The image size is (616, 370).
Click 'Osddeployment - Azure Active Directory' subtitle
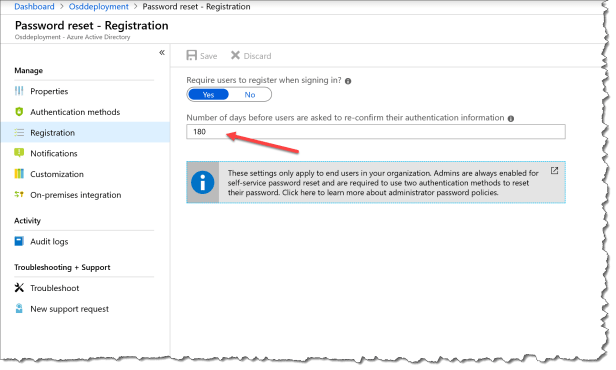(x=72, y=37)
